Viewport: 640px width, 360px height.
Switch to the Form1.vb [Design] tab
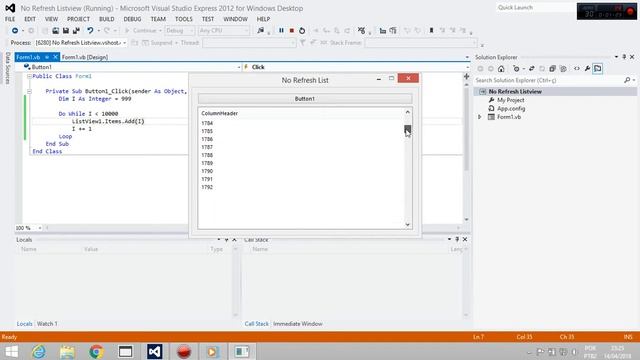85,58
